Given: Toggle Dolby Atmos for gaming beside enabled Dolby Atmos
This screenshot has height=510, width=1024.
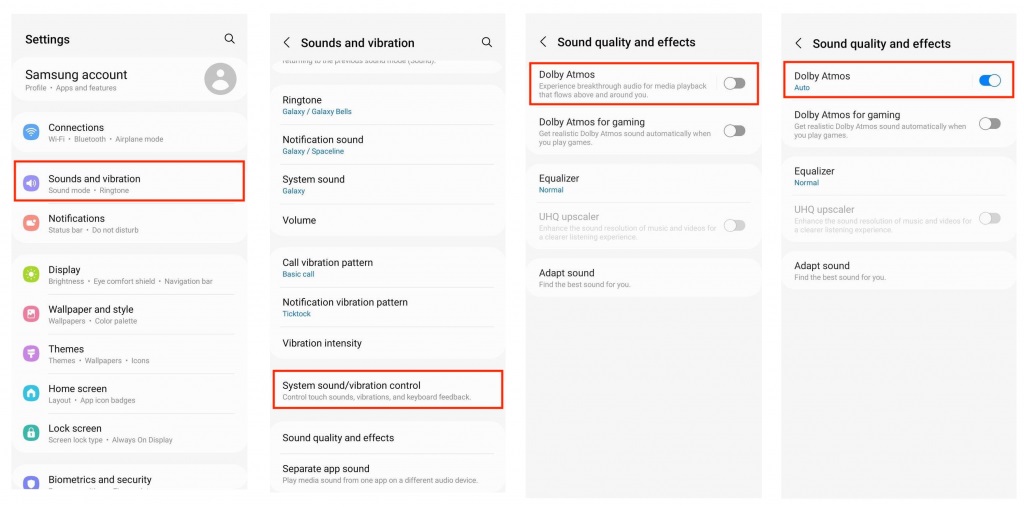Looking at the screenshot, I should point(989,123).
